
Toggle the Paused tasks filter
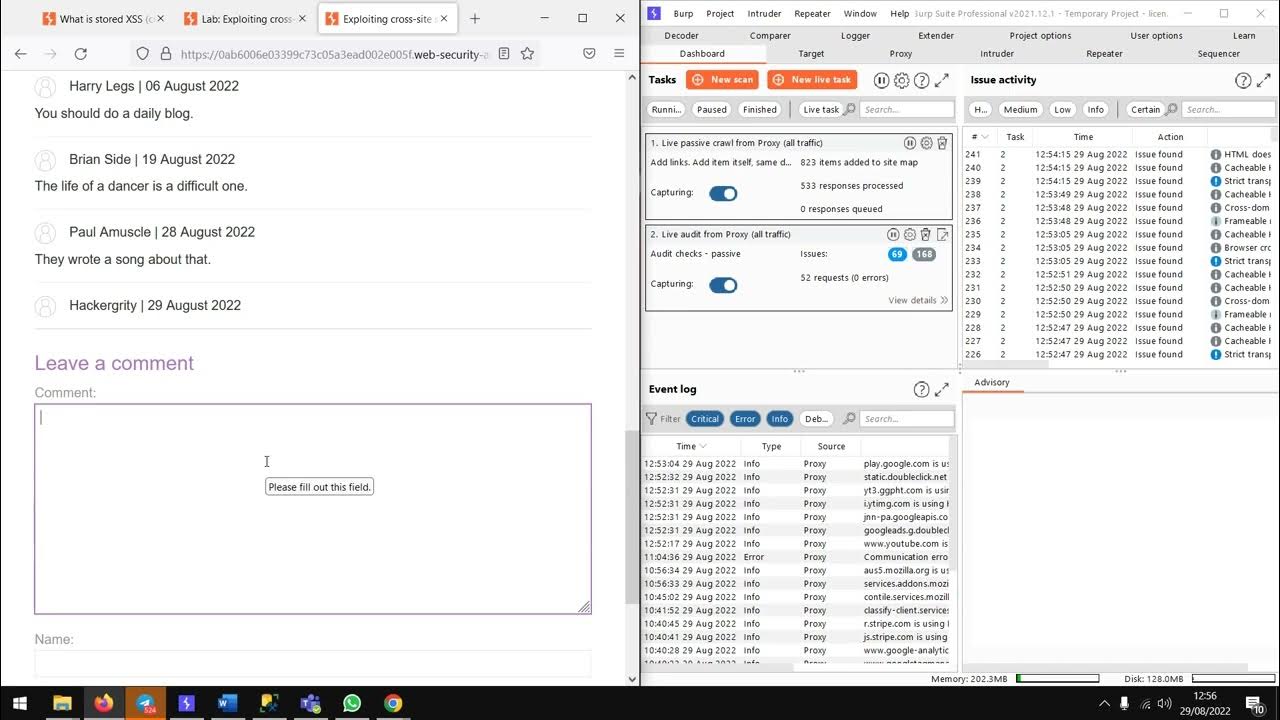coord(712,110)
